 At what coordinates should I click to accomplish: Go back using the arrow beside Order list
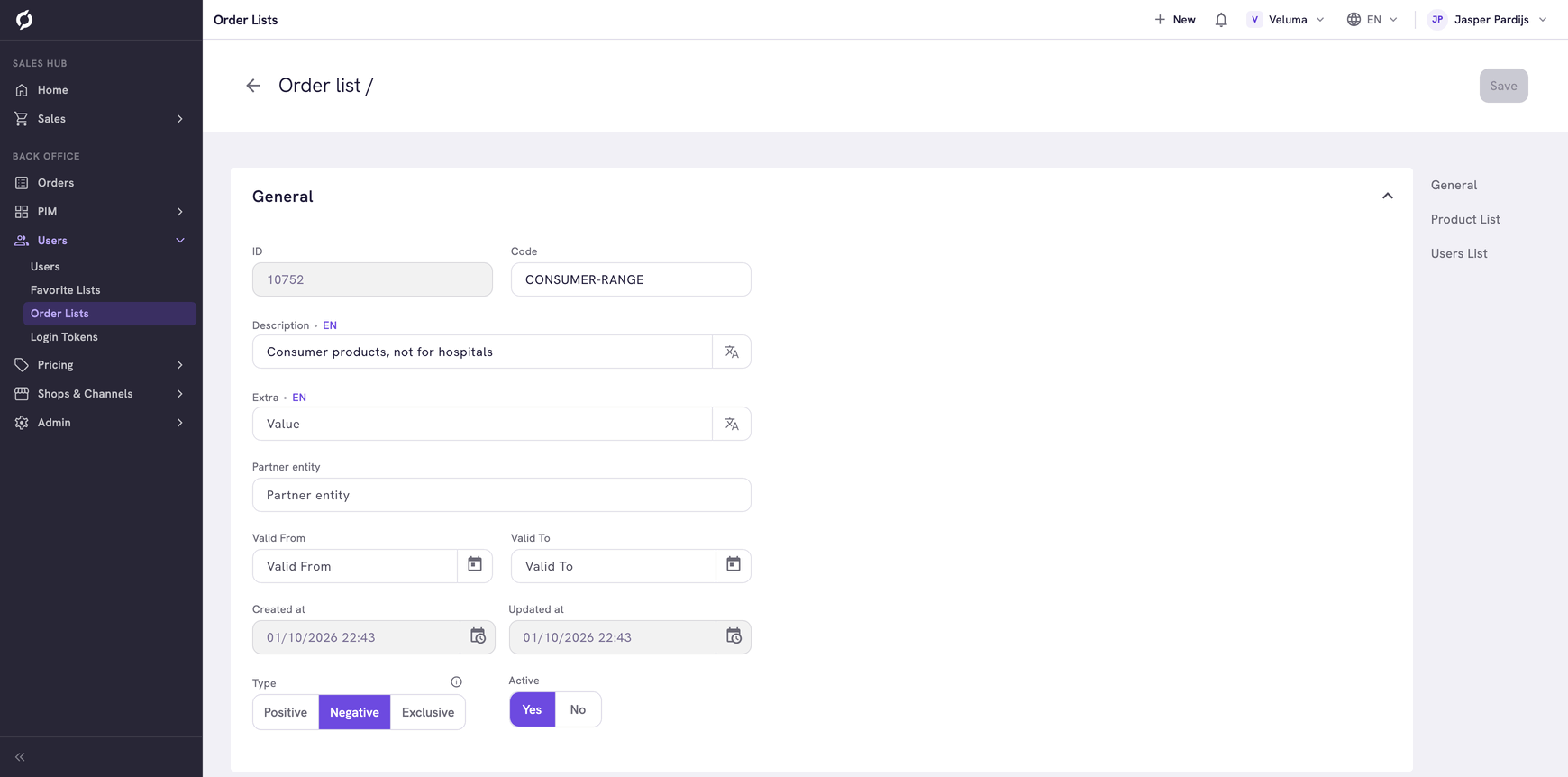point(253,86)
